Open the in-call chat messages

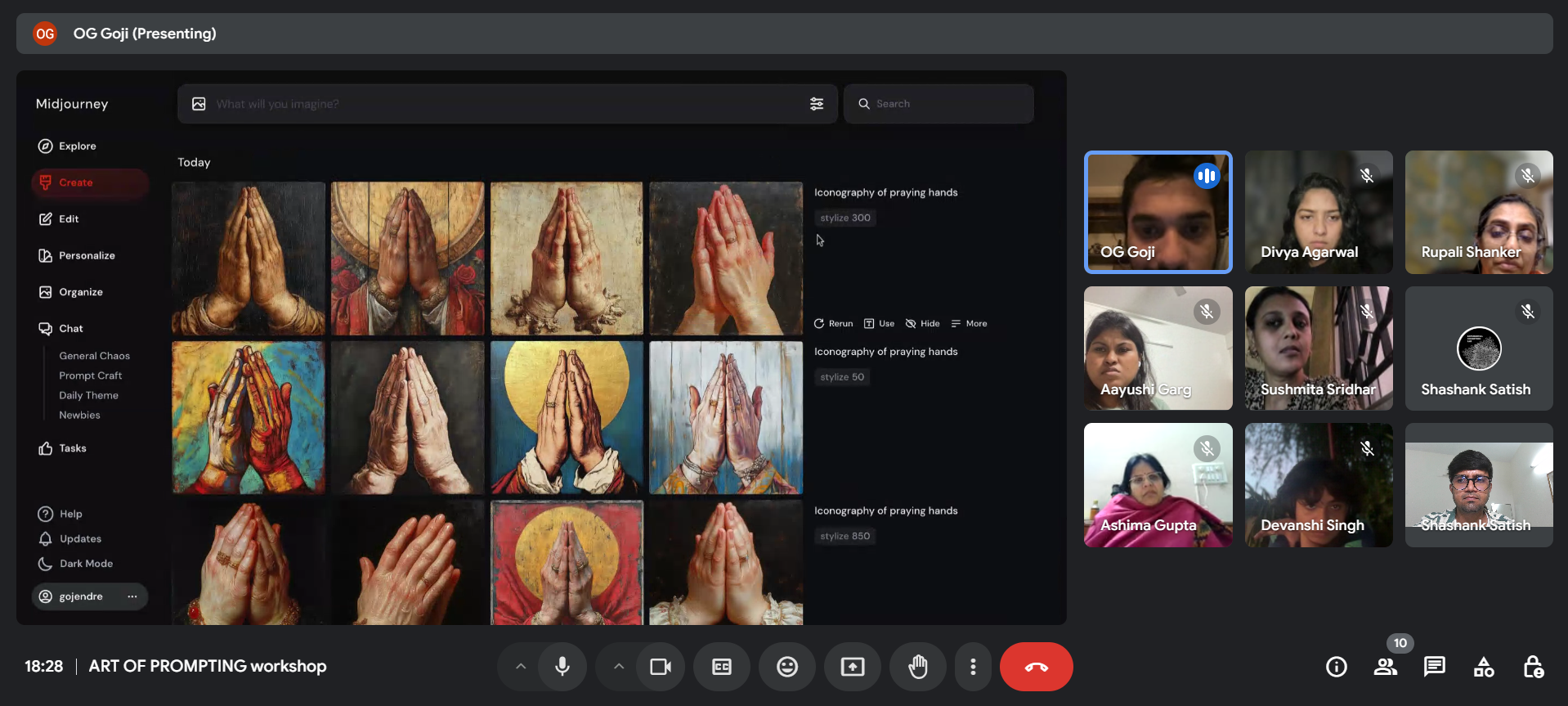1435,667
